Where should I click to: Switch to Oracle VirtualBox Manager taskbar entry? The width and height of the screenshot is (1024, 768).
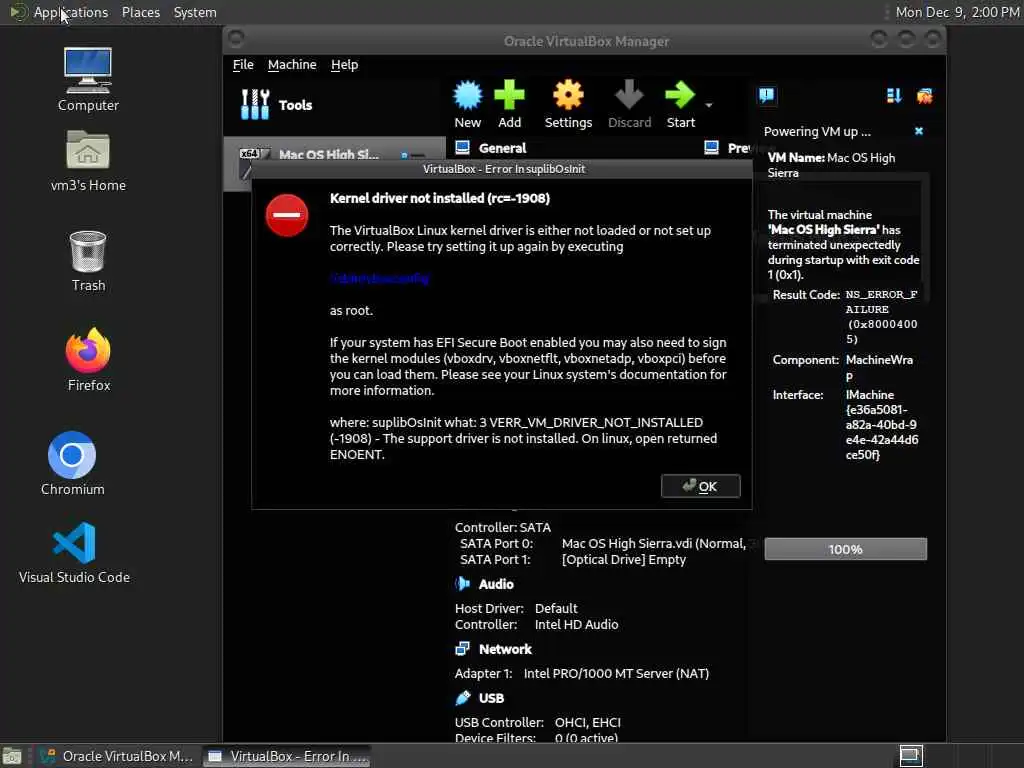click(116, 756)
